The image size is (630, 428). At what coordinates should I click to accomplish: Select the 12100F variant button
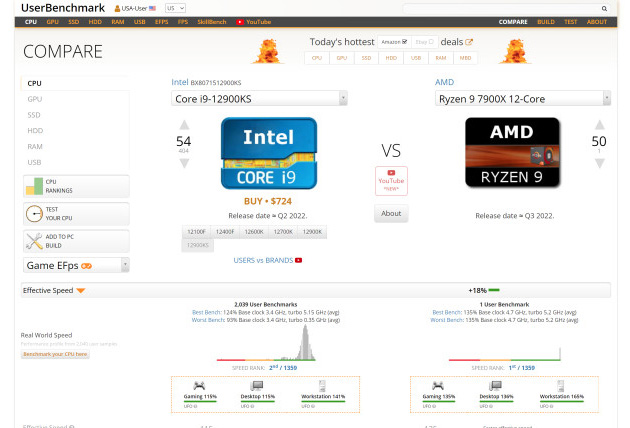coord(196,232)
